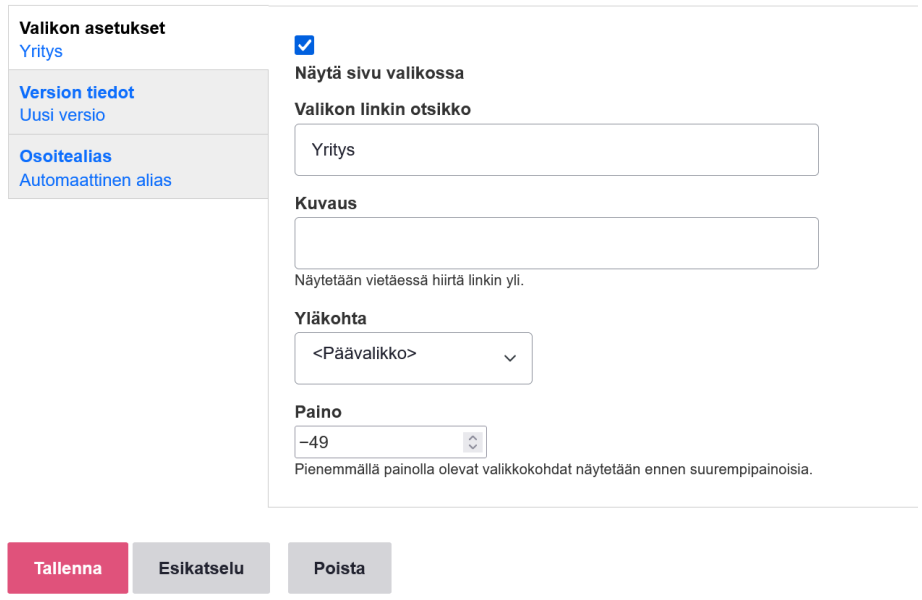Image resolution: width=922 pixels, height=600 pixels.
Task: Open the Osoitealias tab
Action: tap(66, 157)
